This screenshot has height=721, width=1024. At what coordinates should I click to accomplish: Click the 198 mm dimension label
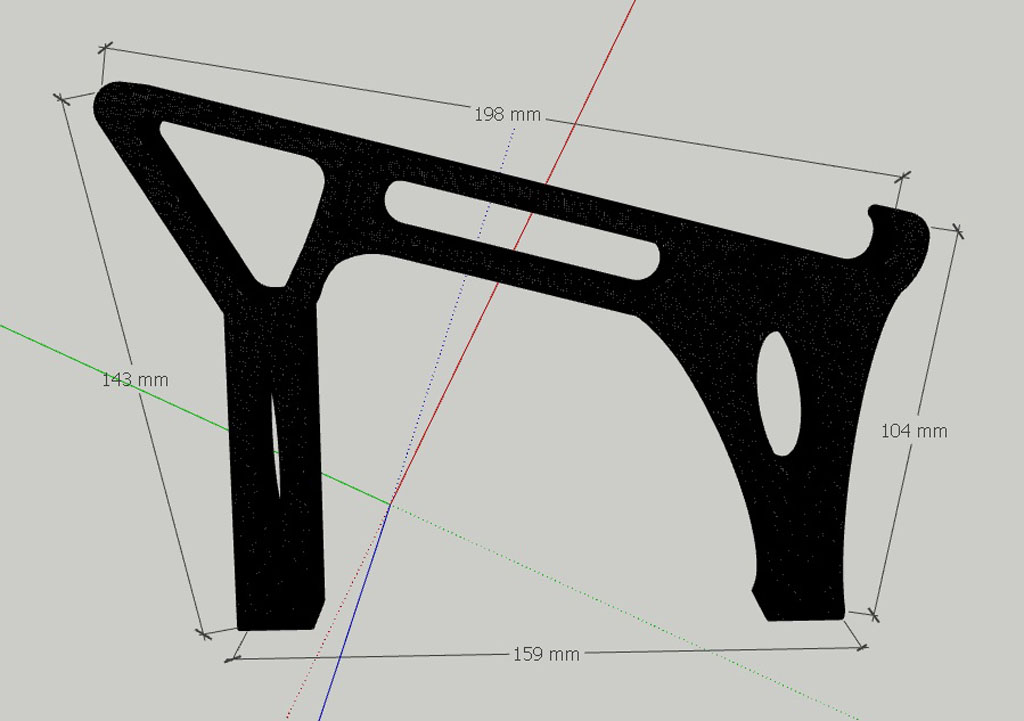(507, 115)
